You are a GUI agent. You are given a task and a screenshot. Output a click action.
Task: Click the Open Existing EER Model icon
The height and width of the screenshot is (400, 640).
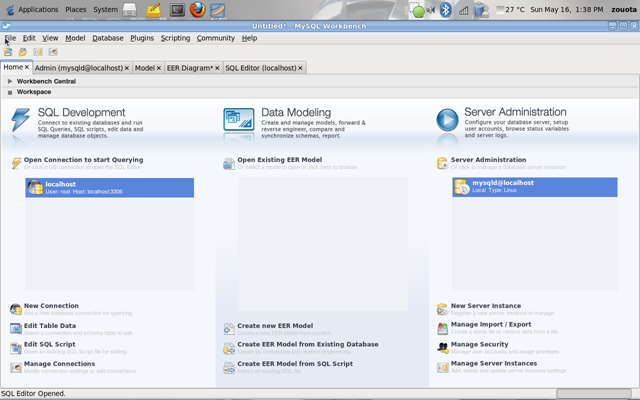click(229, 164)
